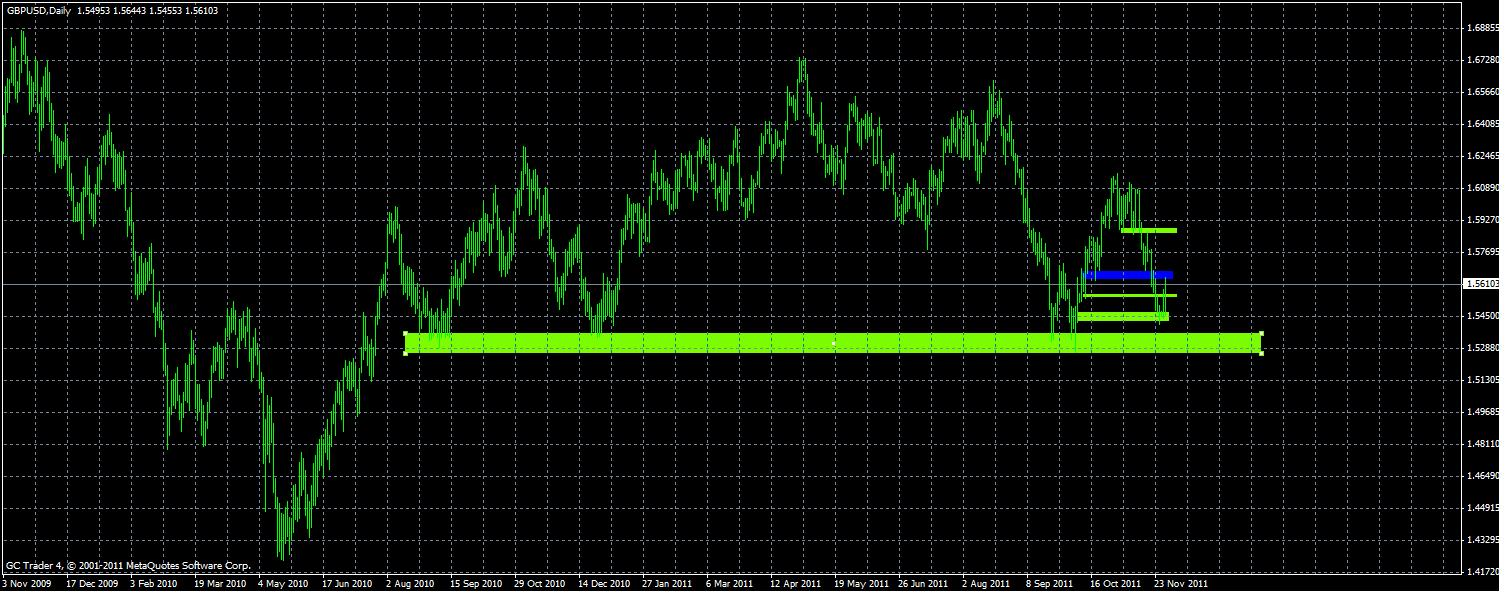
Task: Click the 15 Sep 2010 date label
Action: coord(475,583)
